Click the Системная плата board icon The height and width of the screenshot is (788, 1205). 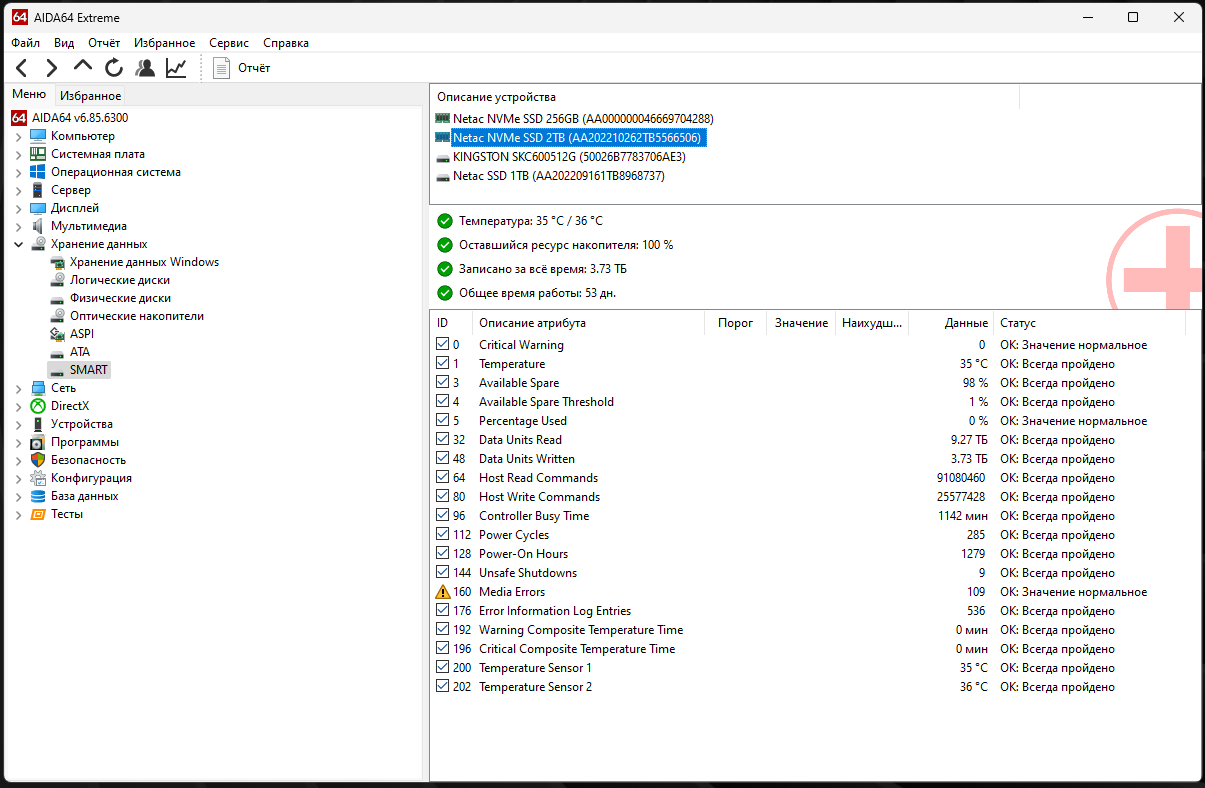pos(38,154)
